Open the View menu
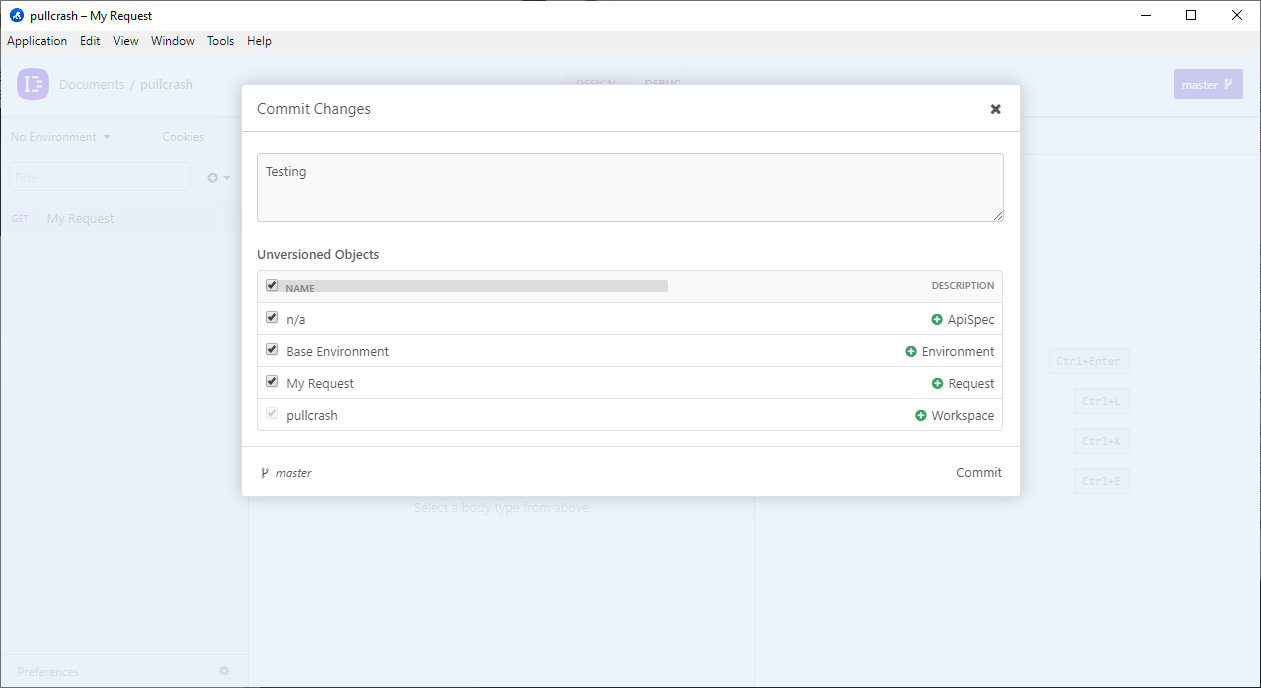1261x688 pixels. [x=126, y=41]
